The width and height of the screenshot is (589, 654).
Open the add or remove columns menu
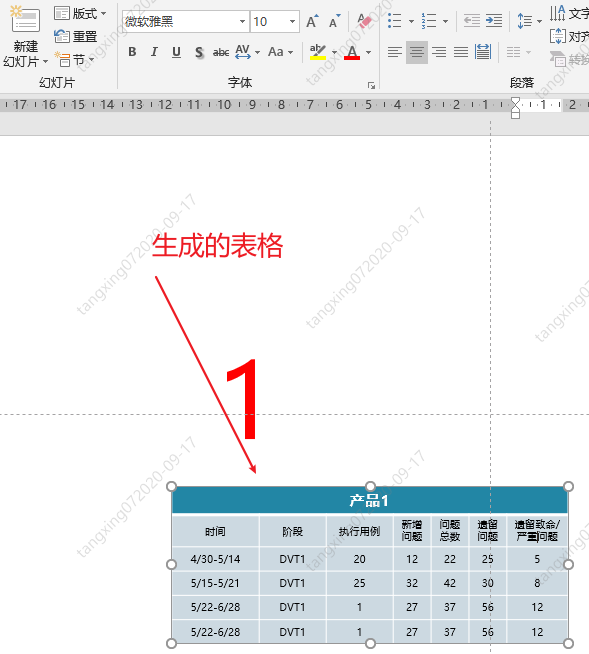pos(518,52)
